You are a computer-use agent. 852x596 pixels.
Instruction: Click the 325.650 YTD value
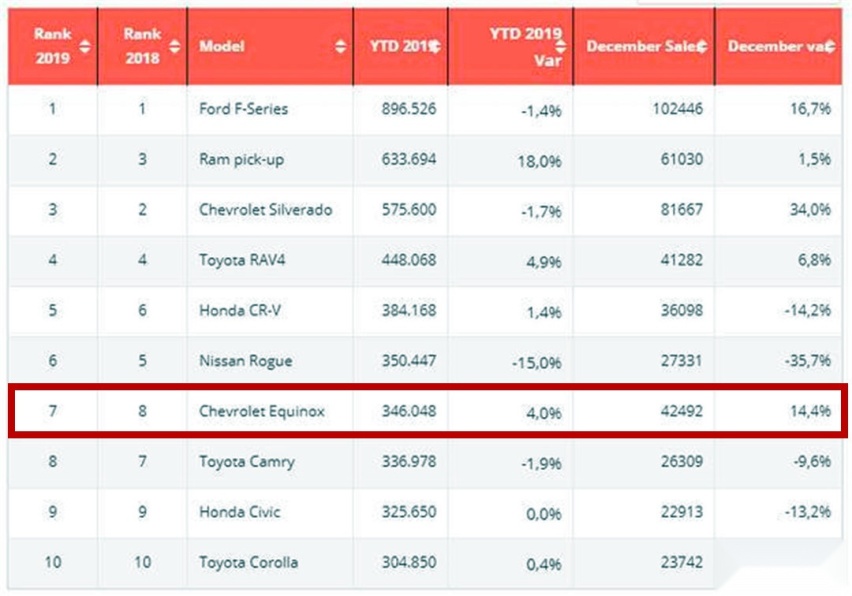[x=409, y=512]
